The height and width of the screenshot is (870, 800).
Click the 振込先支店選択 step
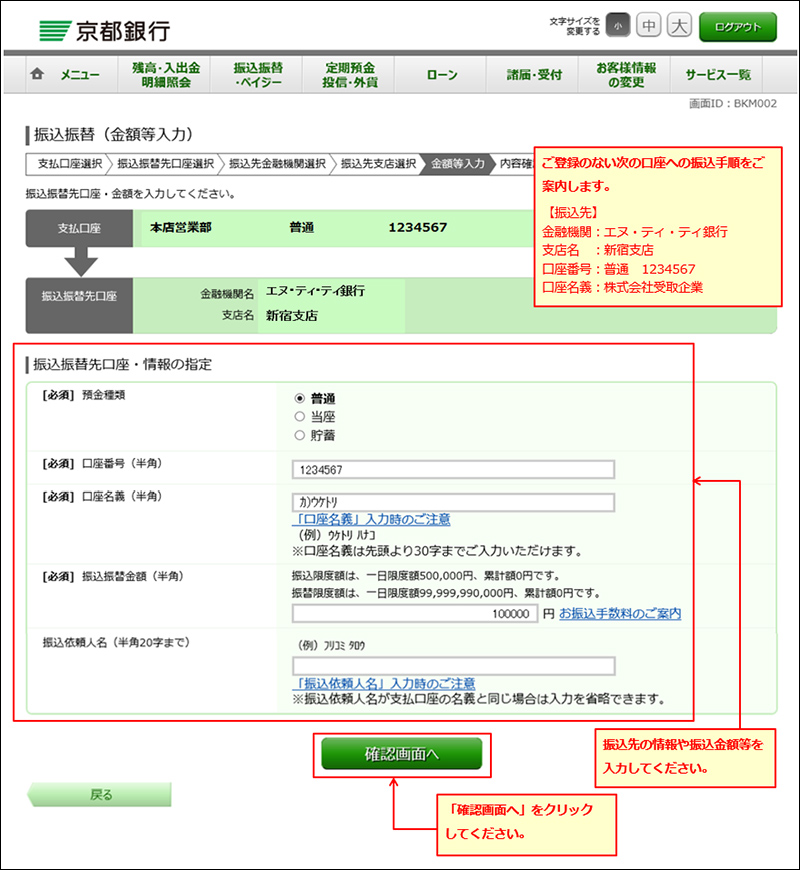tap(378, 164)
